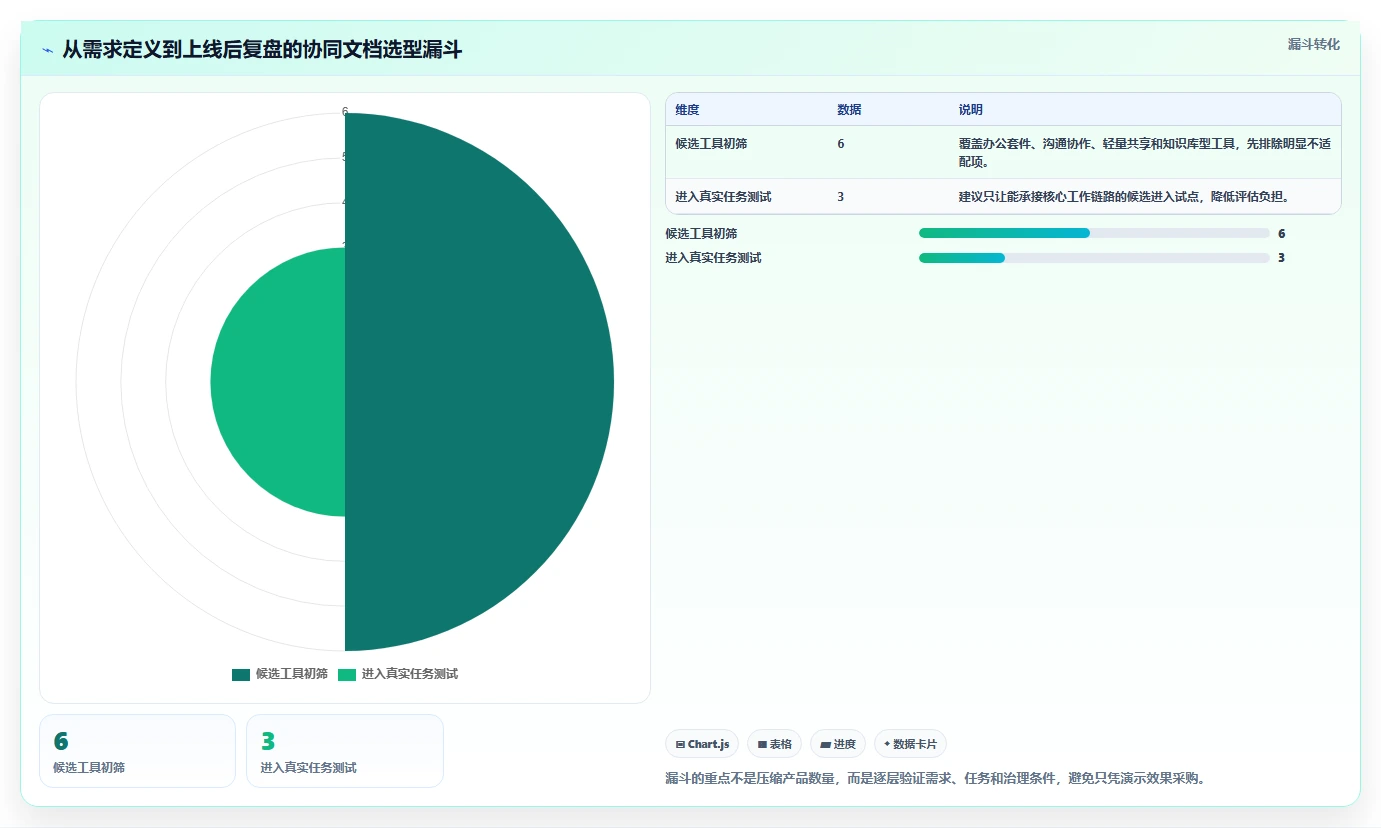Image resolution: width=1381 pixels, height=828 pixels.
Task: Click the lightning icon beside the title
Action: tap(47, 50)
